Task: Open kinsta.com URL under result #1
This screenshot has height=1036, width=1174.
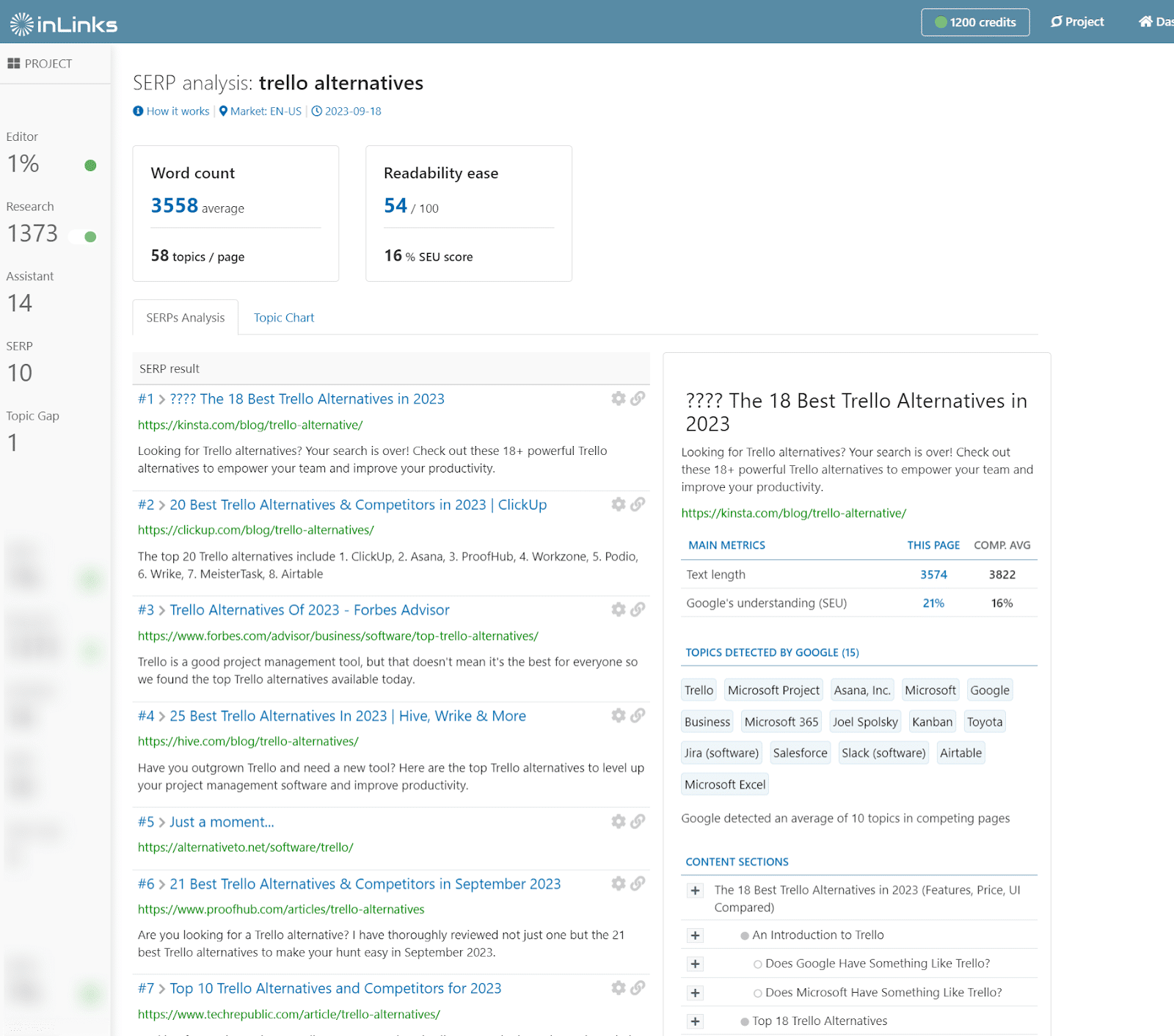Action: (x=250, y=425)
